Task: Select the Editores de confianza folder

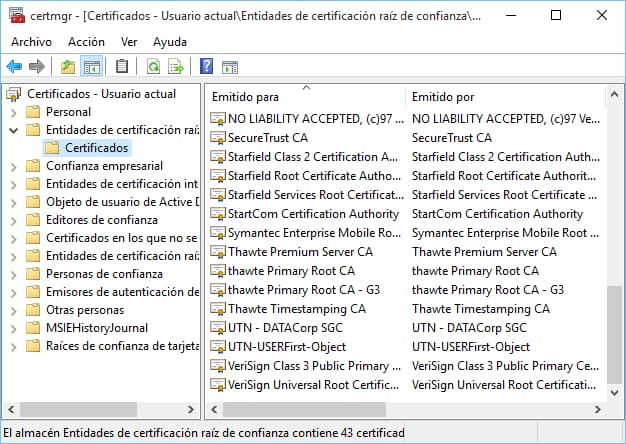Action: click(101, 220)
